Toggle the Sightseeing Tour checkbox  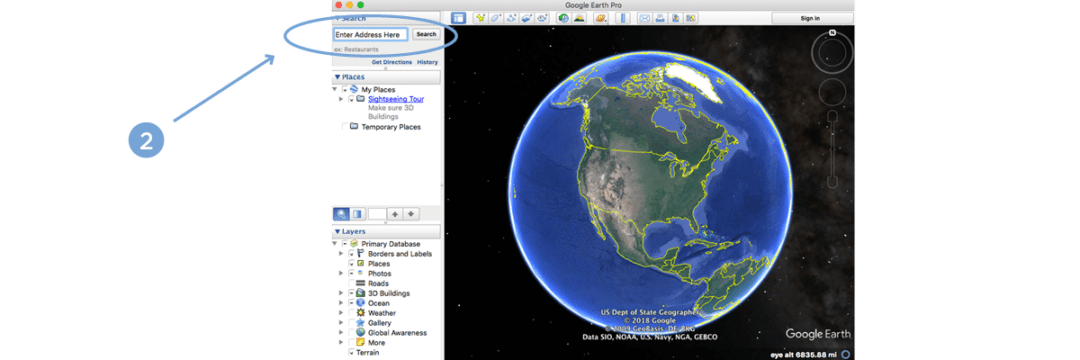pos(351,99)
